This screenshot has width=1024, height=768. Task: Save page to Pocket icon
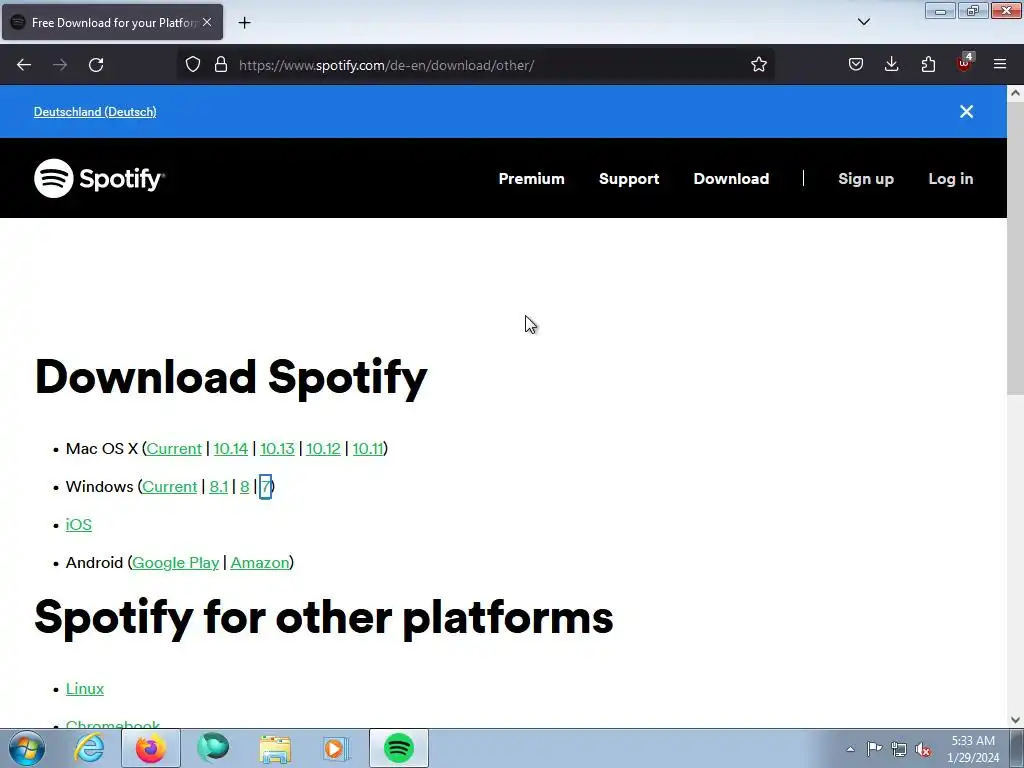click(856, 65)
